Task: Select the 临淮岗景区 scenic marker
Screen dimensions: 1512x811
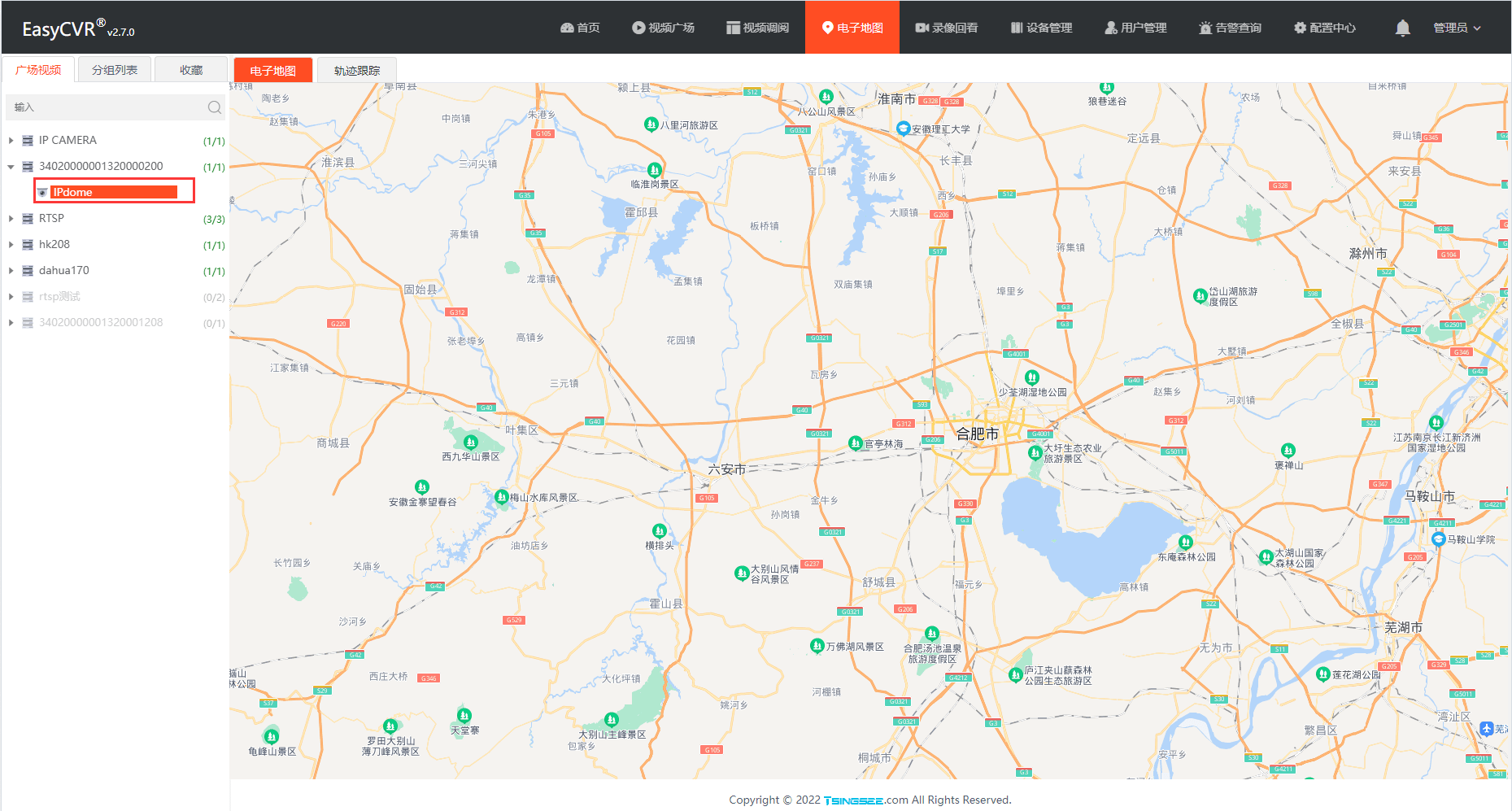Action: 655,170
